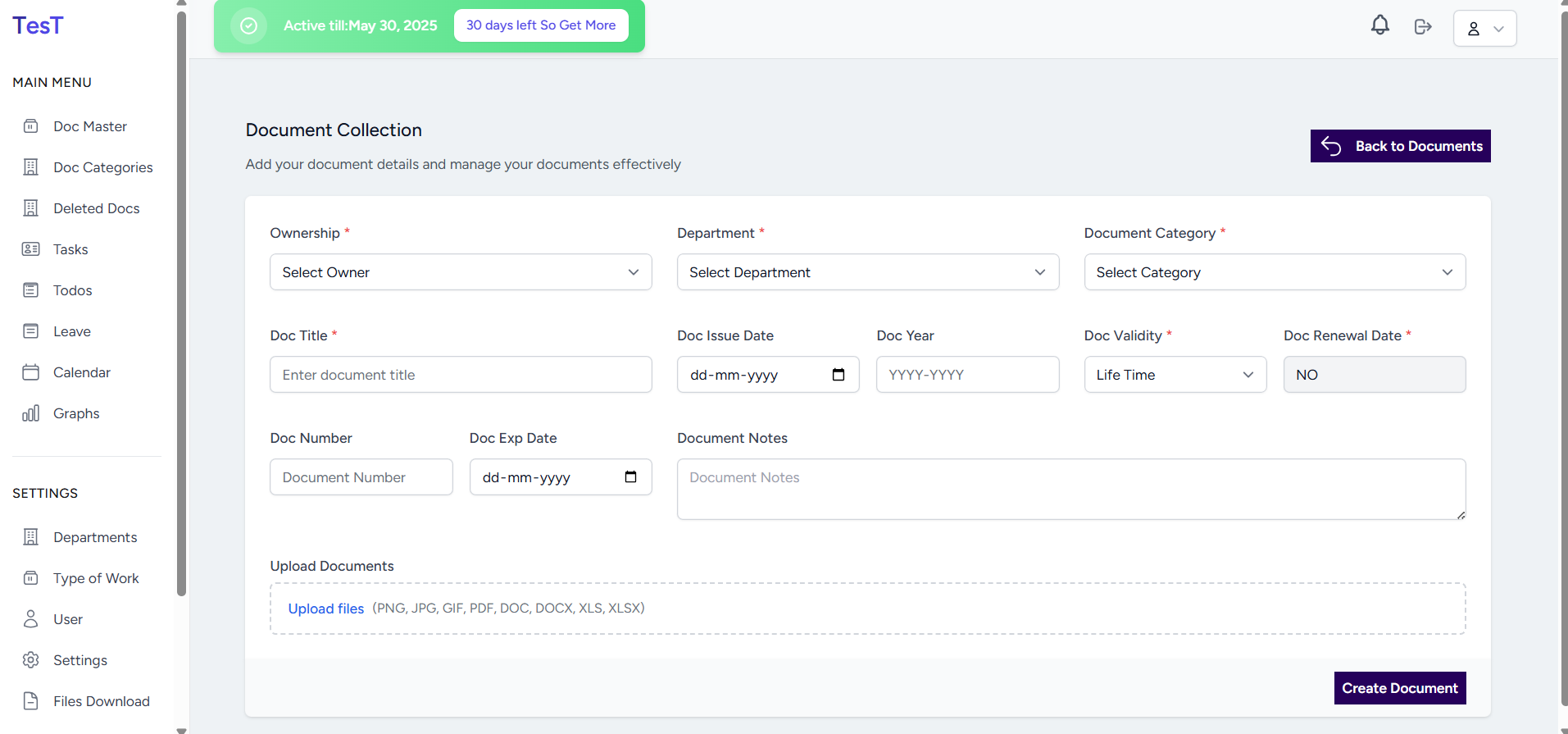
Task: Click the Document Collection heading
Action: [334, 130]
